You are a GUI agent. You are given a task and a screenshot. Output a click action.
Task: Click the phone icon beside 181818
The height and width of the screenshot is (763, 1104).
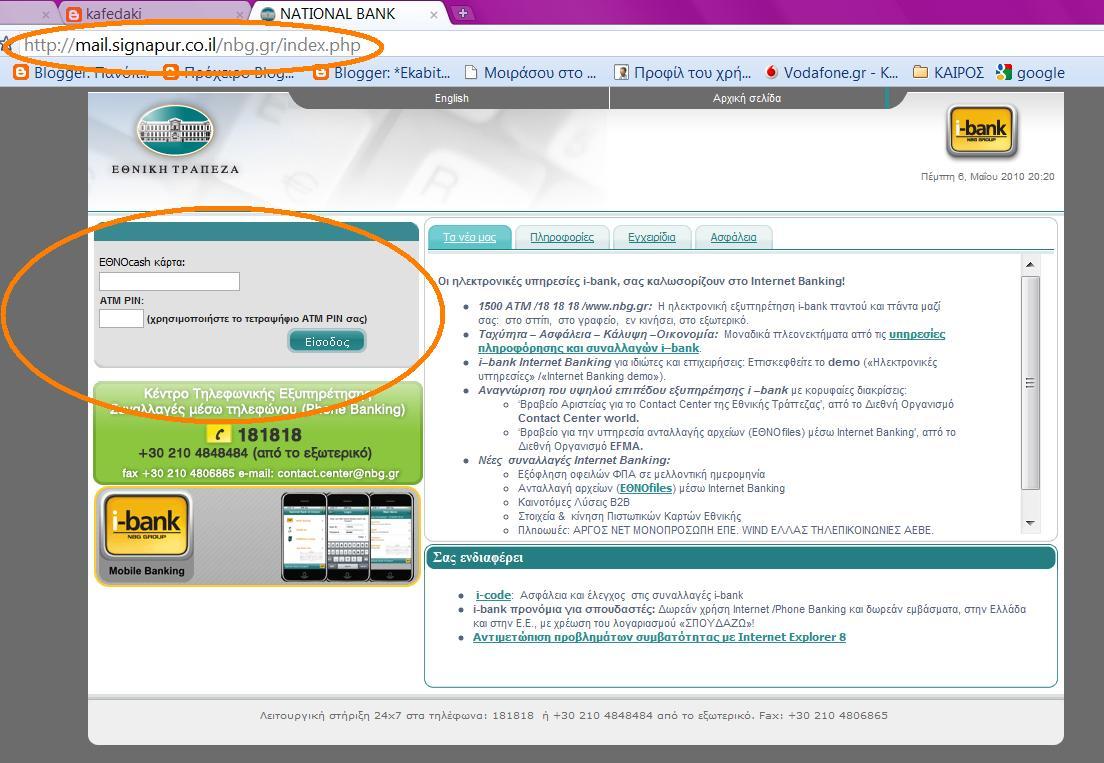[219, 434]
